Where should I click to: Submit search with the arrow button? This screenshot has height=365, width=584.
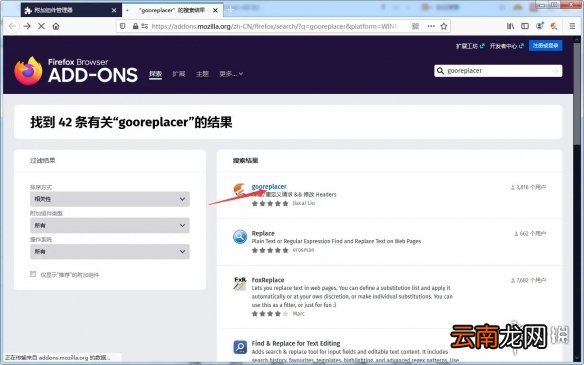click(x=556, y=71)
